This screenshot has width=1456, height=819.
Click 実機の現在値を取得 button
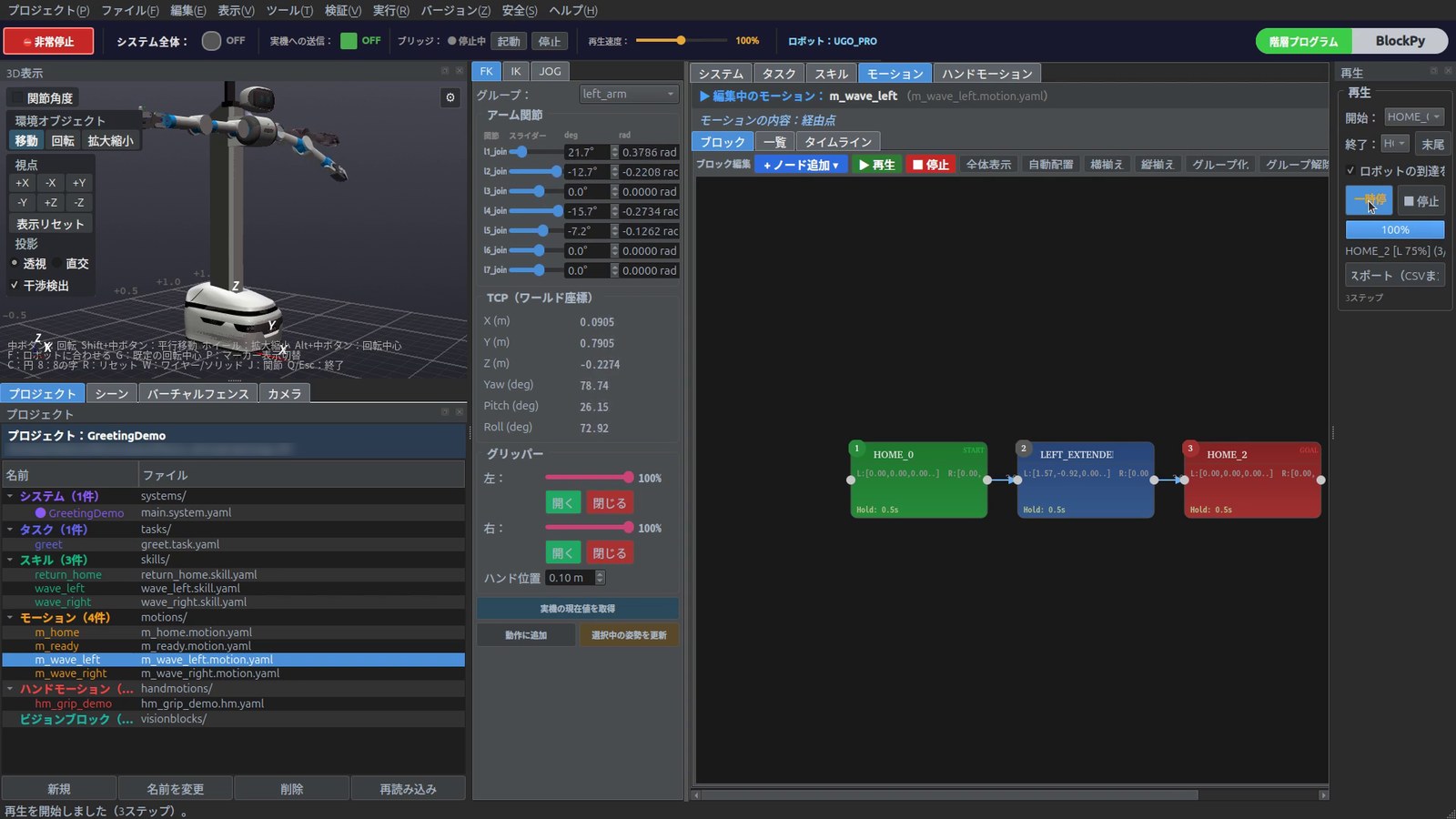click(578, 608)
